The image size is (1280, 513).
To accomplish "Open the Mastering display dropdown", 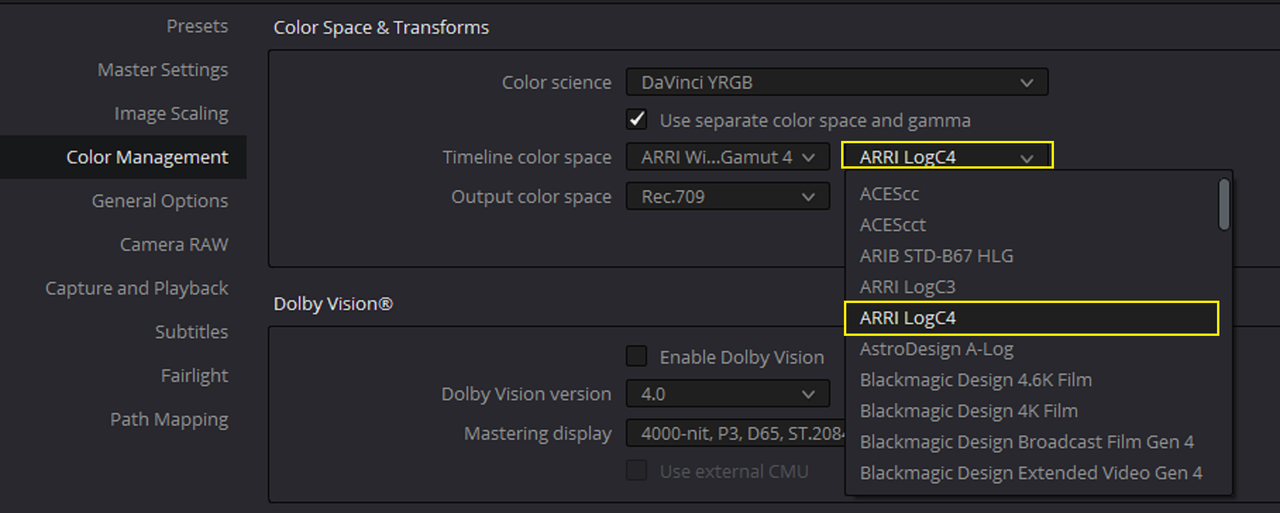I will tap(736, 434).
